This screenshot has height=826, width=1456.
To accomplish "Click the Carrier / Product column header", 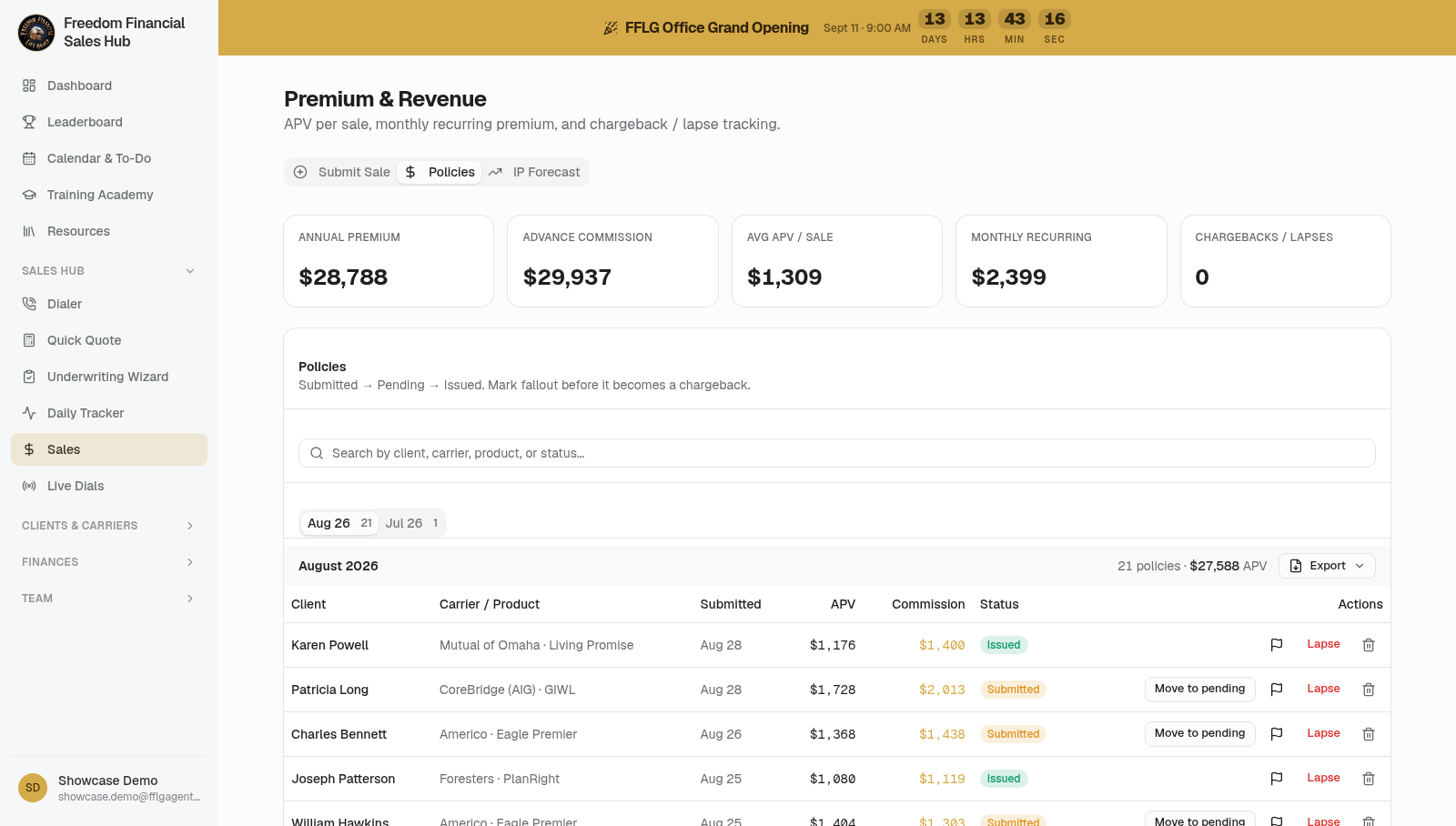I will [490, 604].
